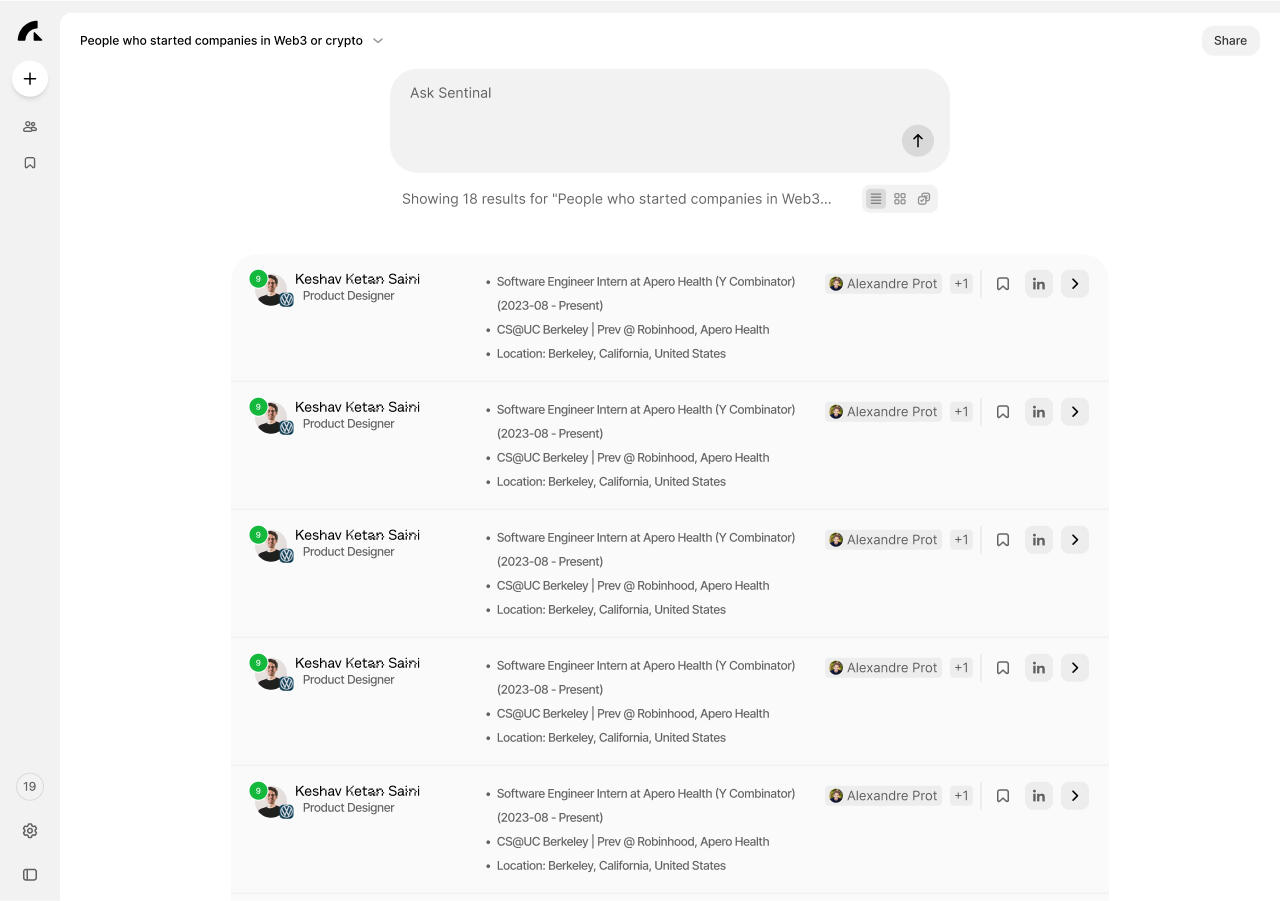Open the 'People who started companies in Web3 or crypto' title
This screenshot has width=1280, height=901.
[x=221, y=41]
